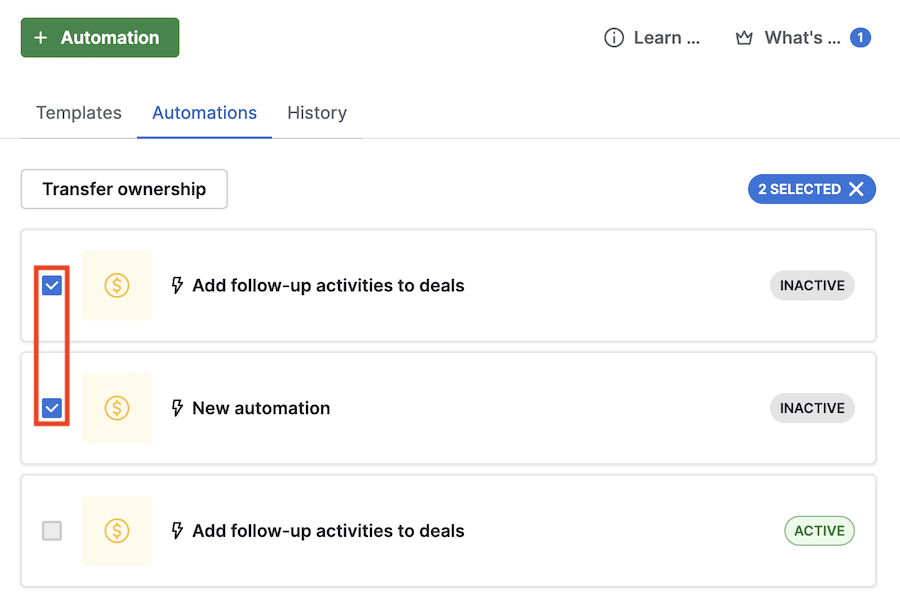900x609 pixels.
Task: Click the green Automation button
Action: pyautogui.click(x=100, y=38)
